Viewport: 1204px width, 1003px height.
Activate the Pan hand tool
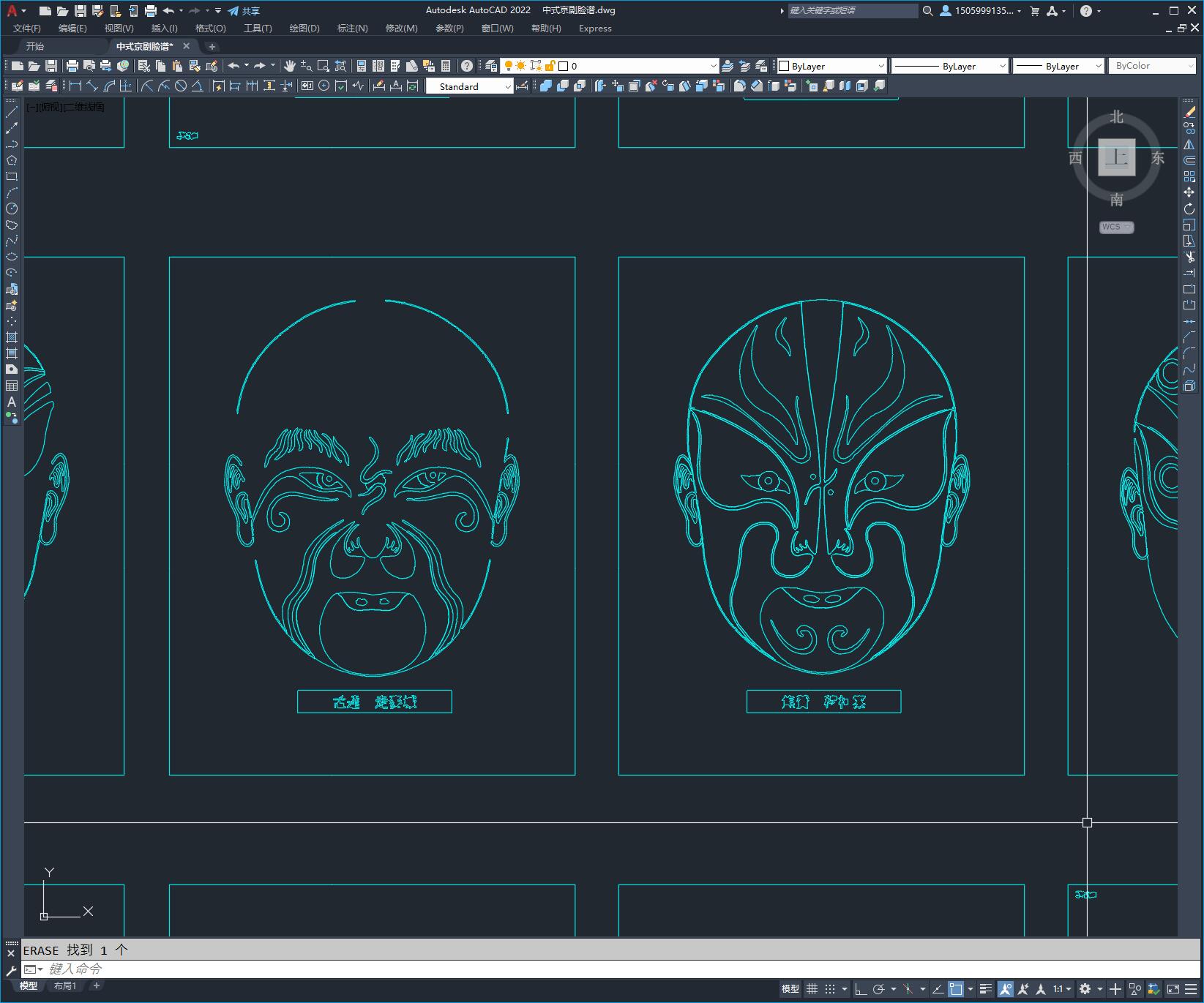pyautogui.click(x=290, y=66)
